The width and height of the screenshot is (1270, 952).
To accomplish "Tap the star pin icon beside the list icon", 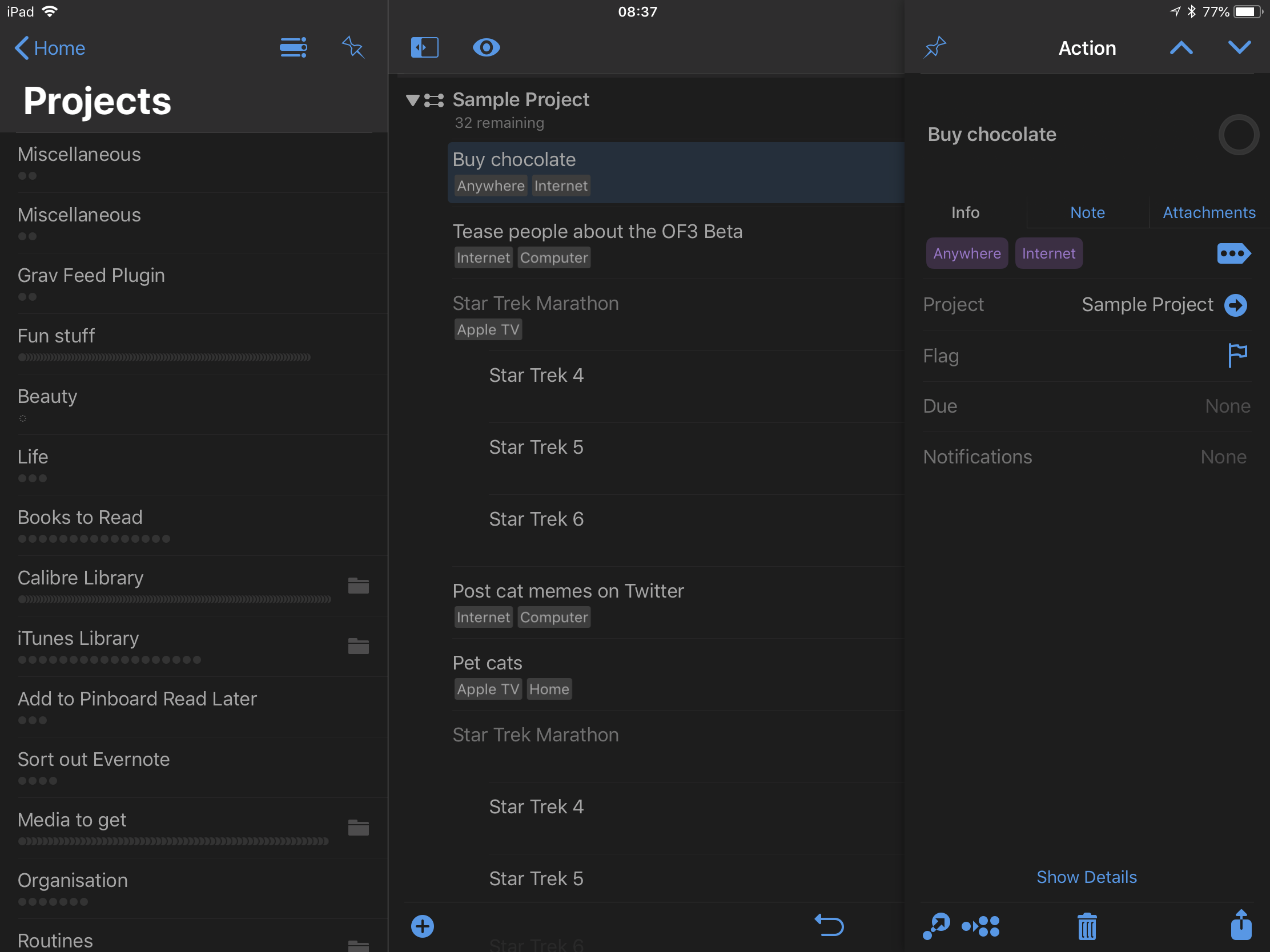I will pos(352,47).
